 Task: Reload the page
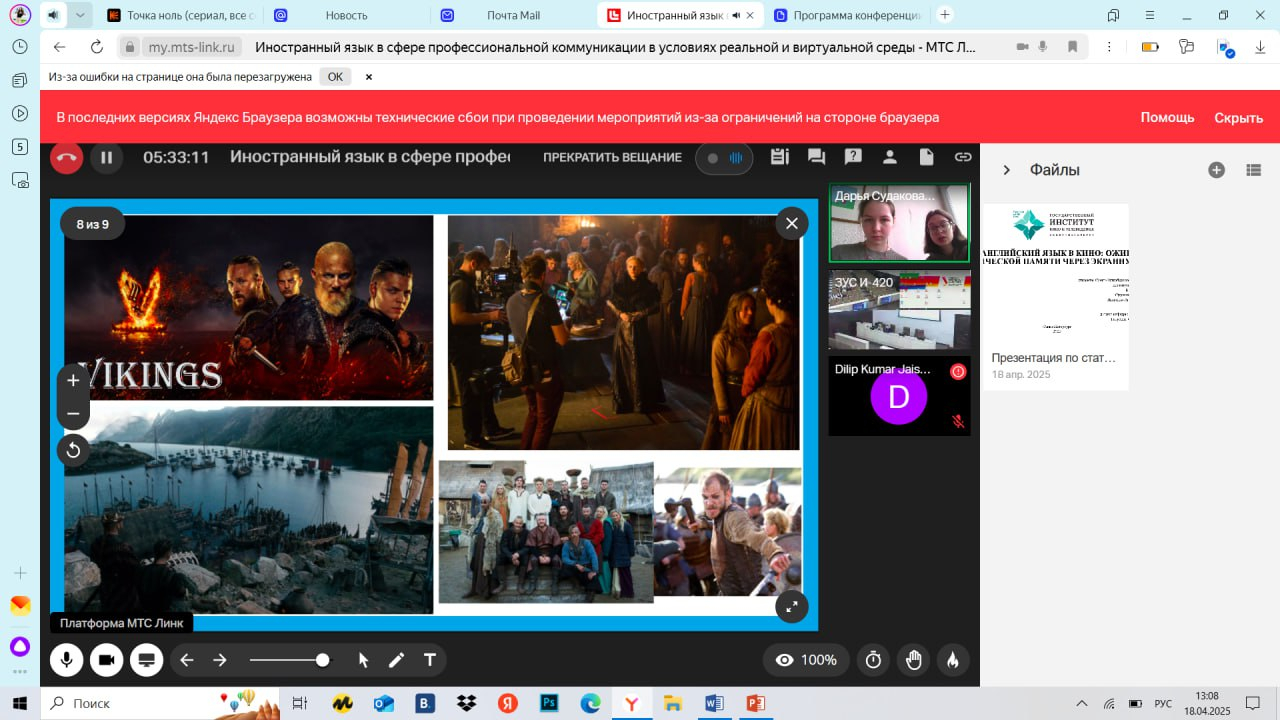click(x=97, y=47)
